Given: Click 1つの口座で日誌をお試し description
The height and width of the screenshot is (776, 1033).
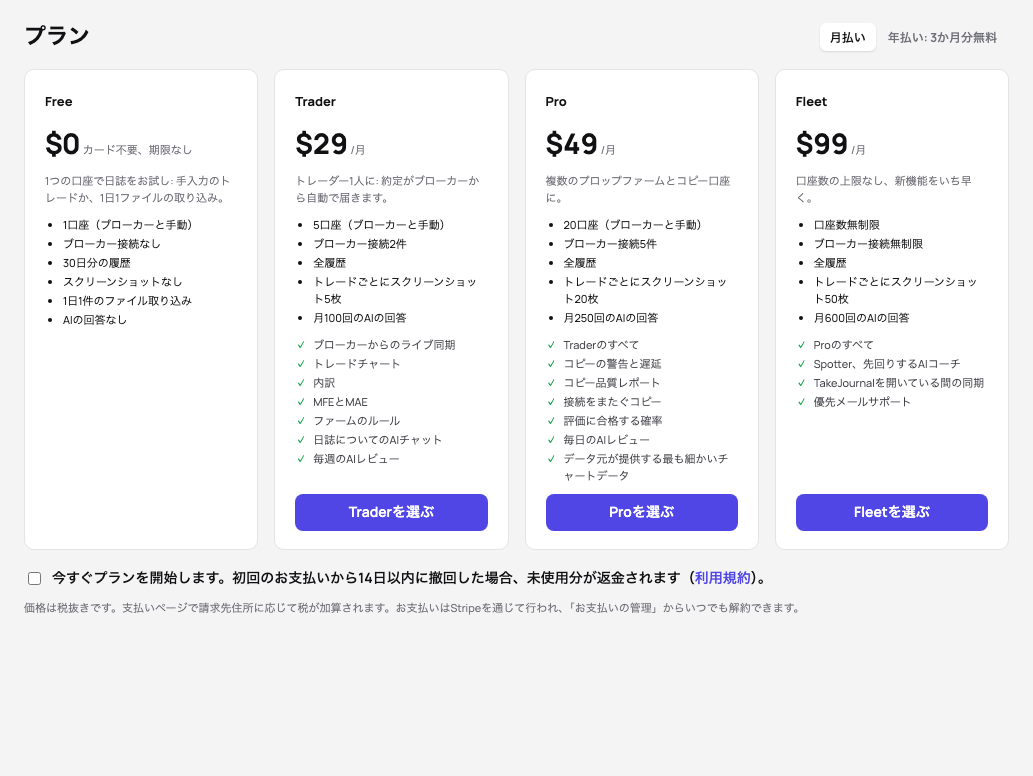Looking at the screenshot, I should point(138,189).
